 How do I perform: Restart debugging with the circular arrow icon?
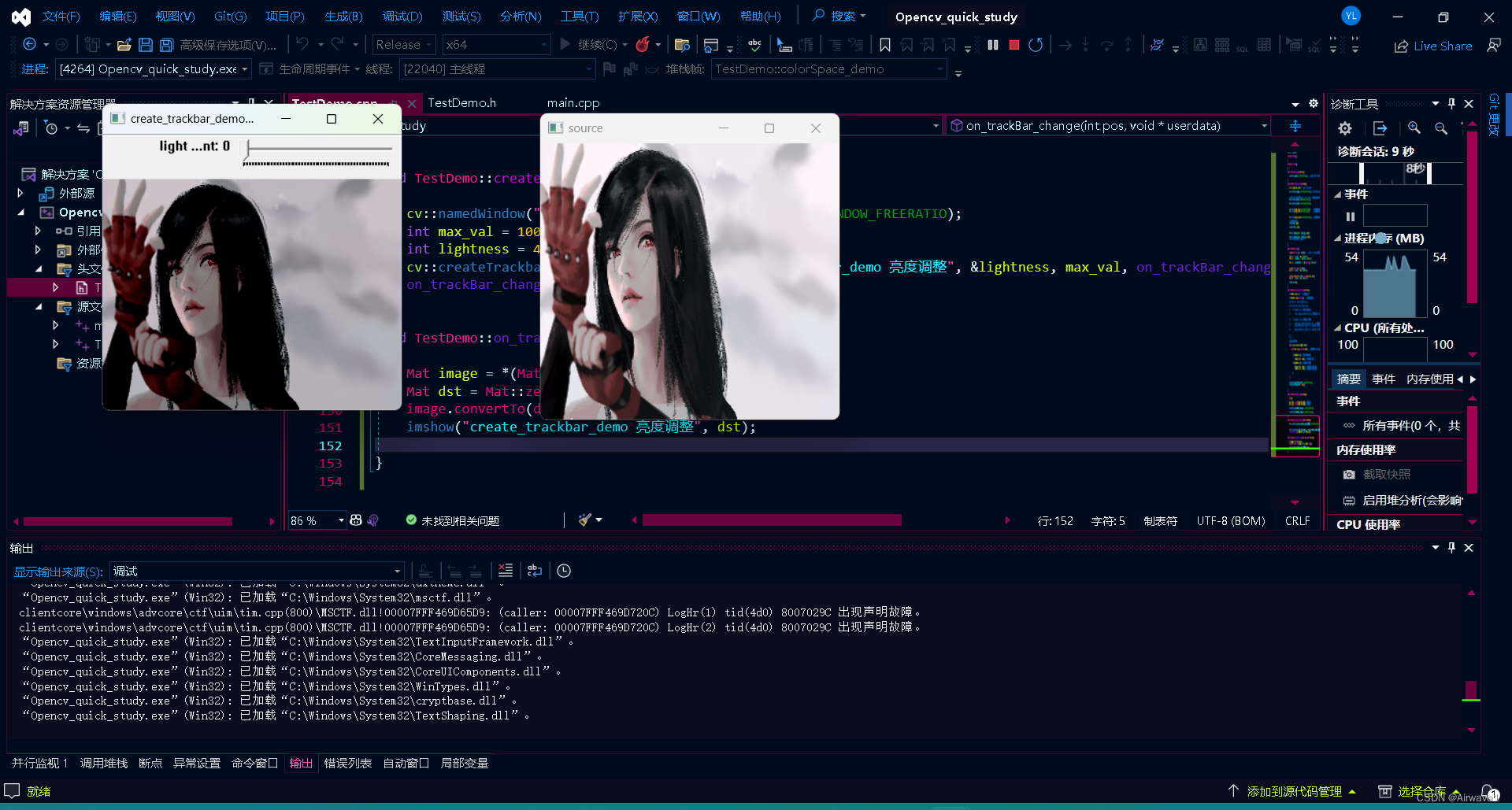[1036, 45]
